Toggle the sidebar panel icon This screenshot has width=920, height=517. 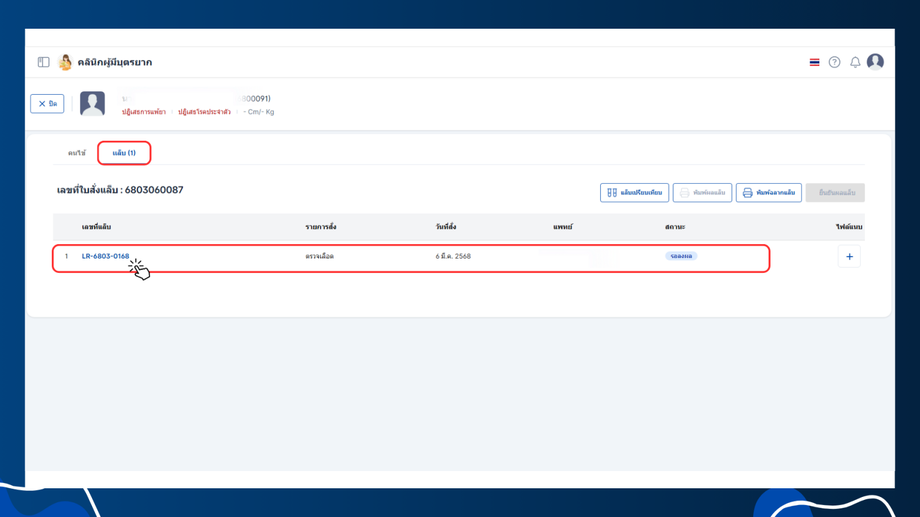[x=43, y=62]
